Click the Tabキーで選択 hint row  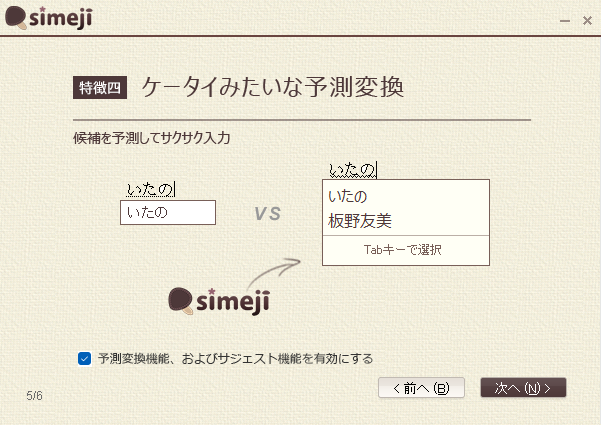tap(405, 250)
